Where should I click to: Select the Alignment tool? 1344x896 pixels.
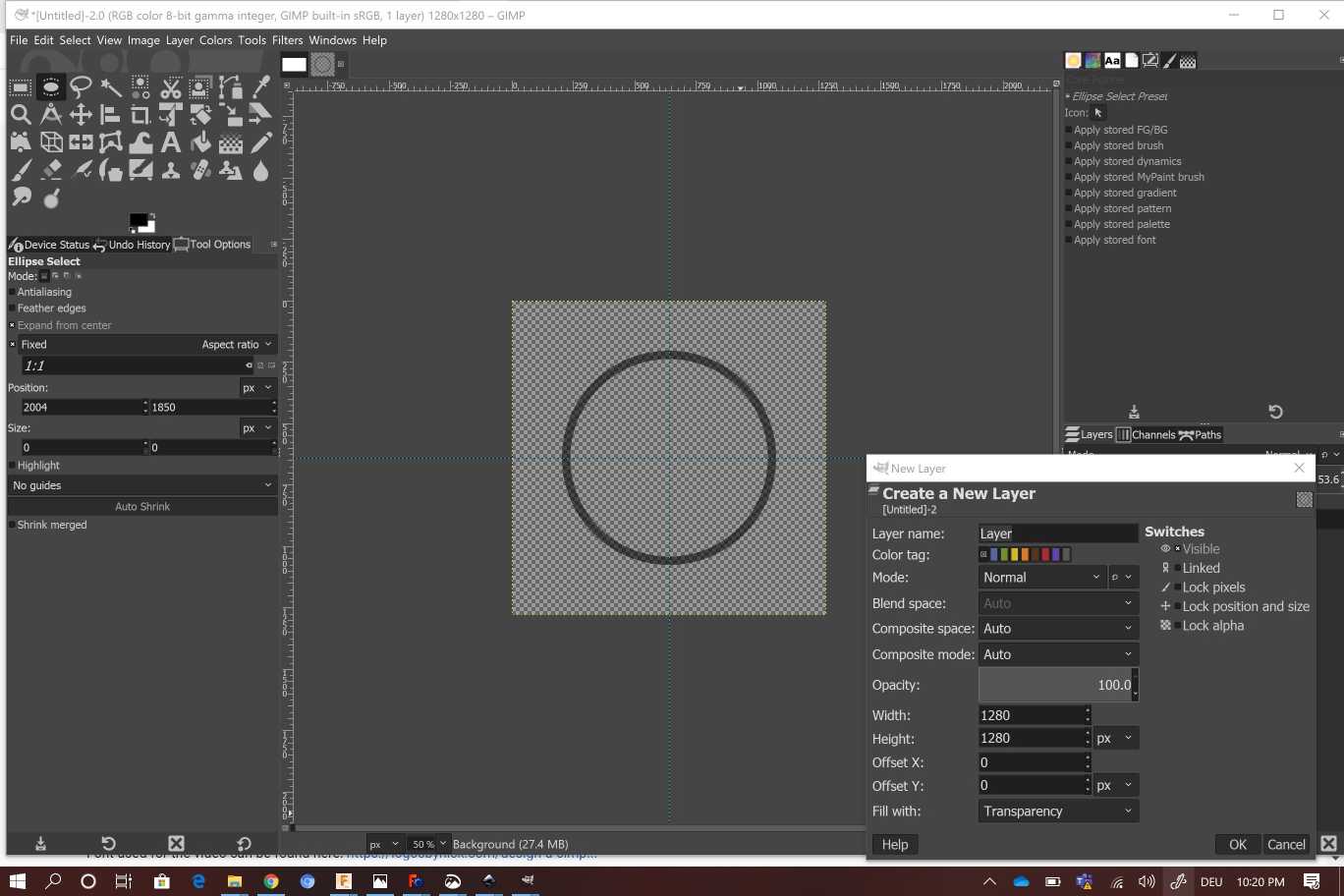pos(111,115)
